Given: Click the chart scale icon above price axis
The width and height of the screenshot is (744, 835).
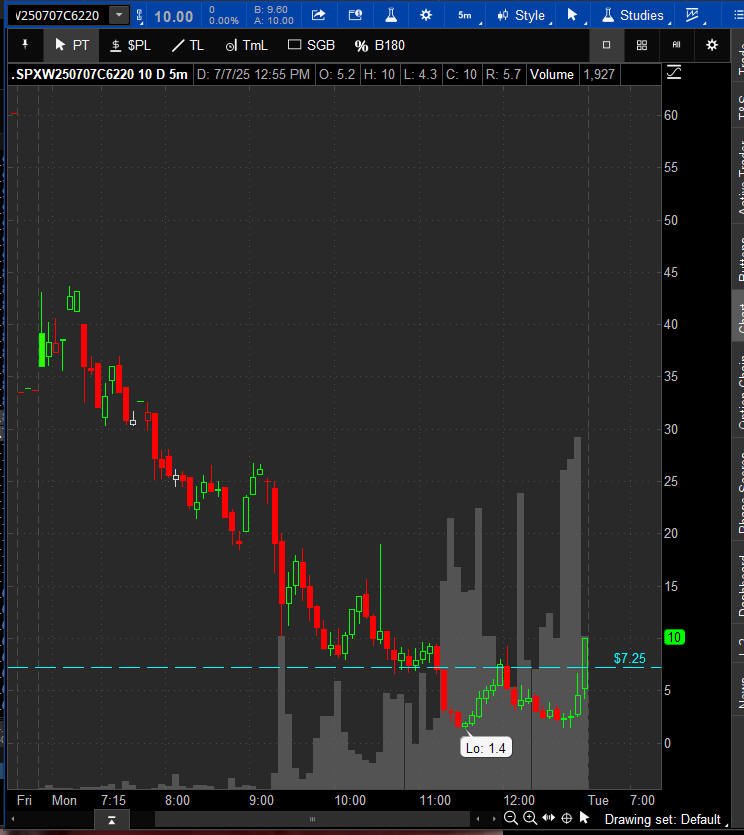Looking at the screenshot, I should pyautogui.click(x=674, y=72).
